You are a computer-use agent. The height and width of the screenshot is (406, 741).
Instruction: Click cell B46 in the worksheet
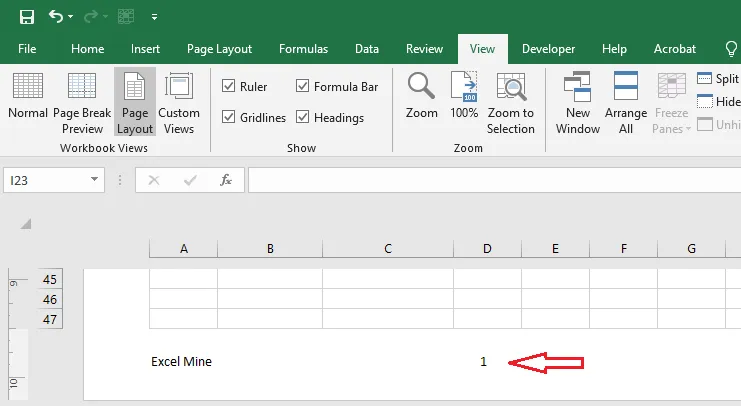[270, 299]
